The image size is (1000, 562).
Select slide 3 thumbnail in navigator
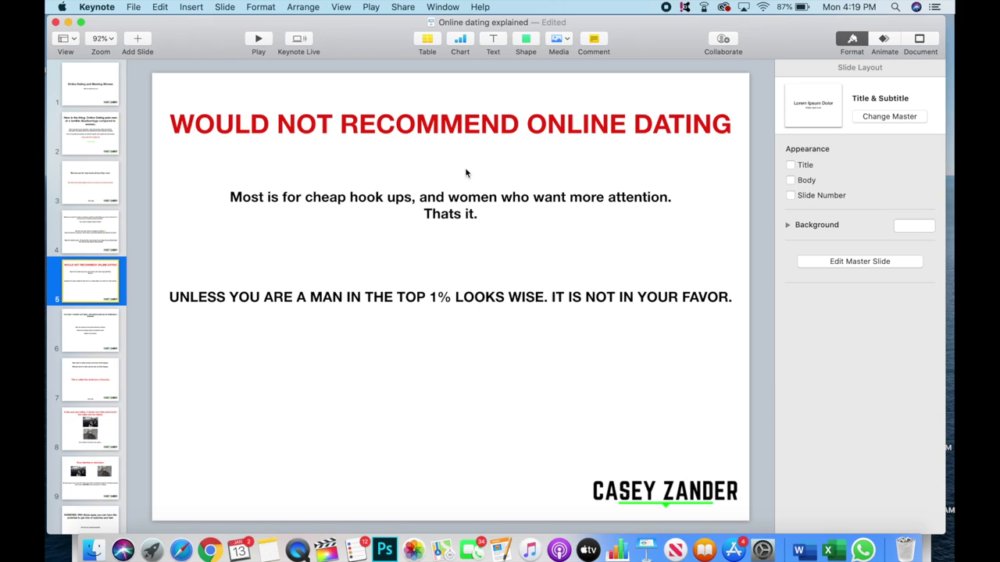point(90,182)
